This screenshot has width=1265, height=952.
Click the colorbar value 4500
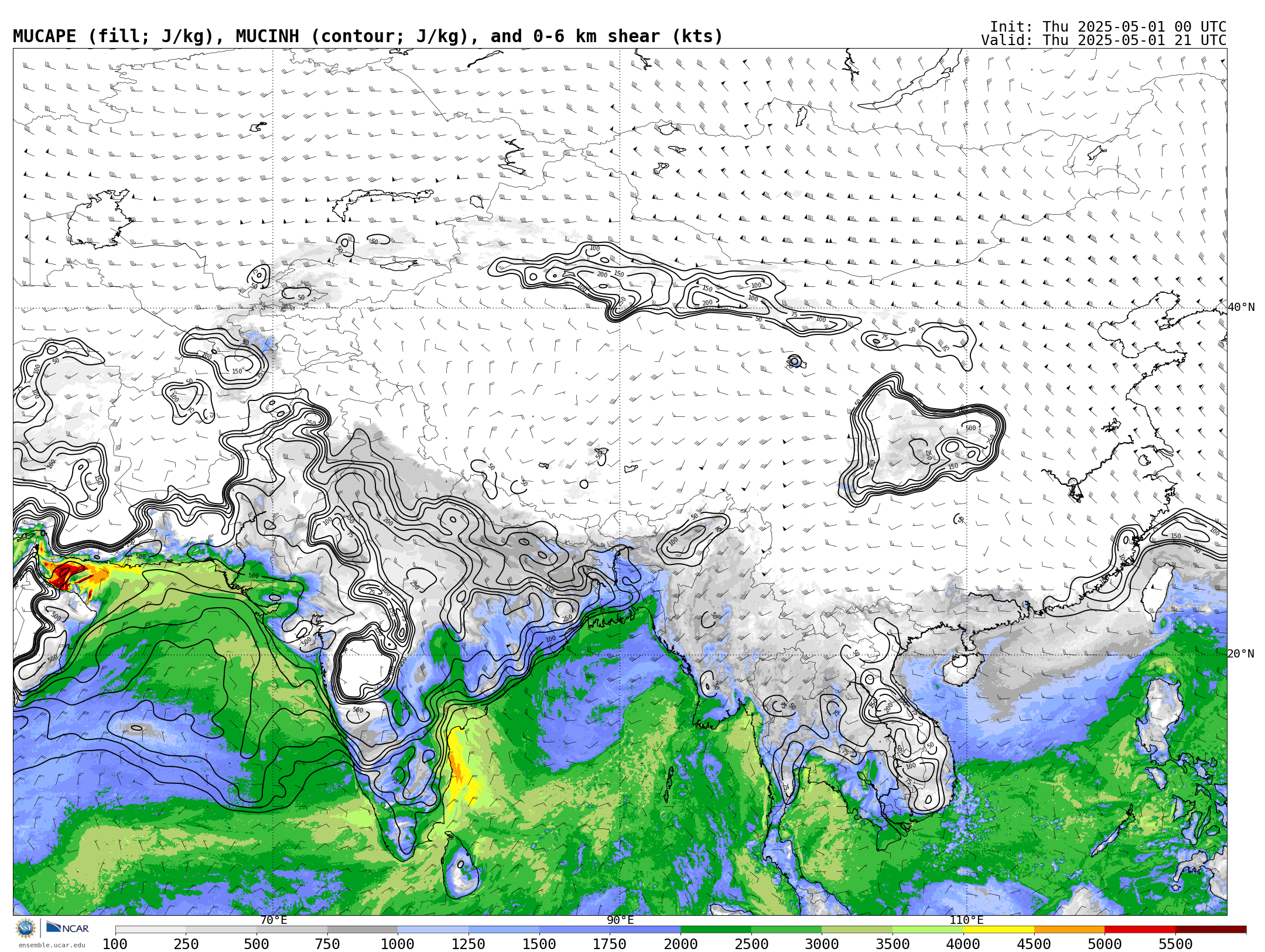pos(1034,944)
